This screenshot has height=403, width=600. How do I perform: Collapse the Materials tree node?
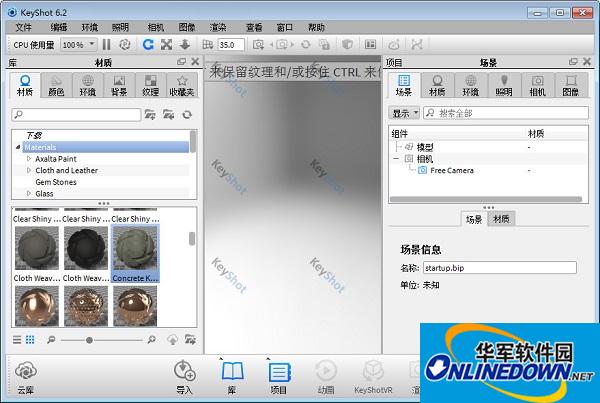point(18,147)
